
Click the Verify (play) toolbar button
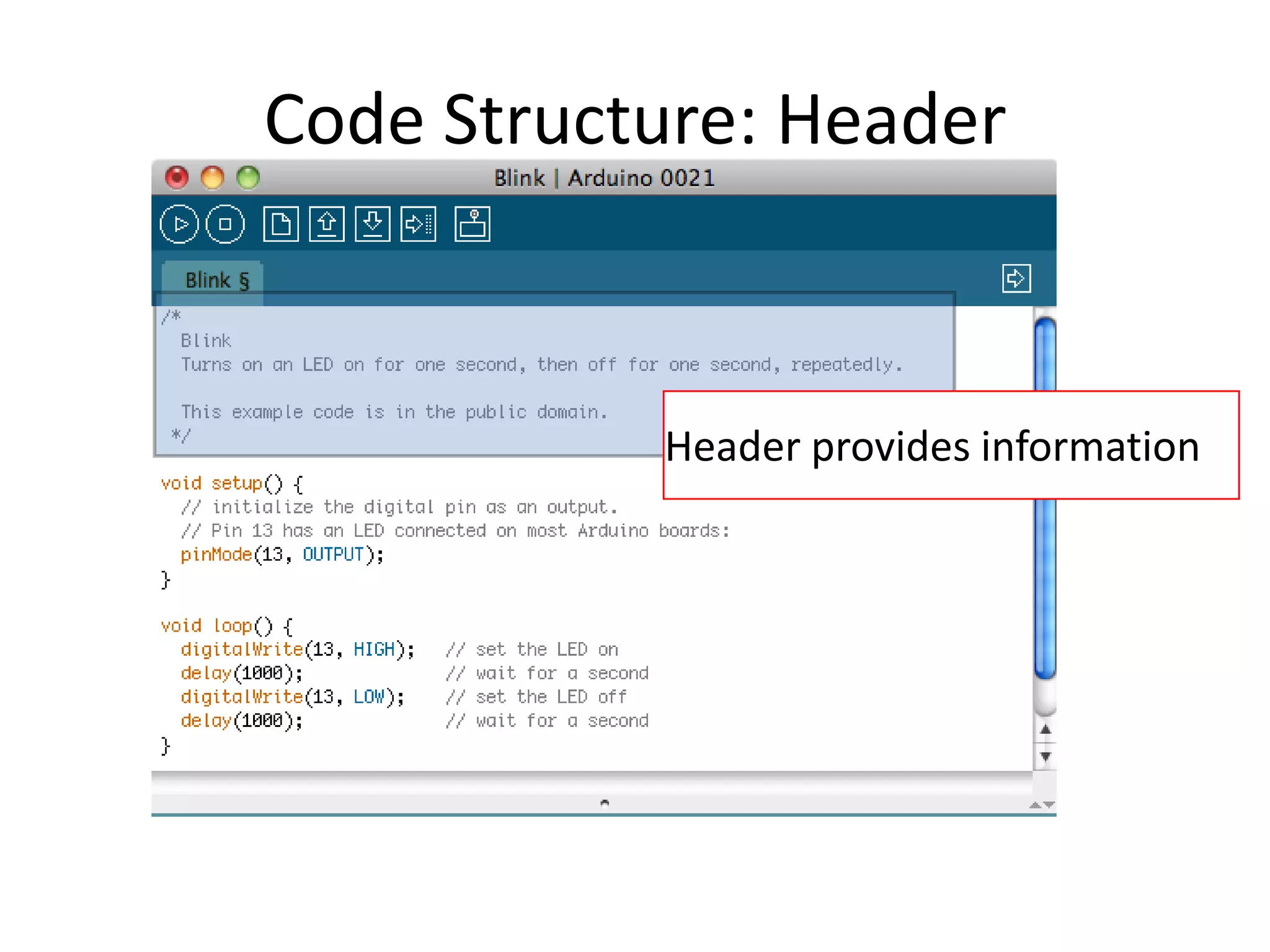coord(179,224)
